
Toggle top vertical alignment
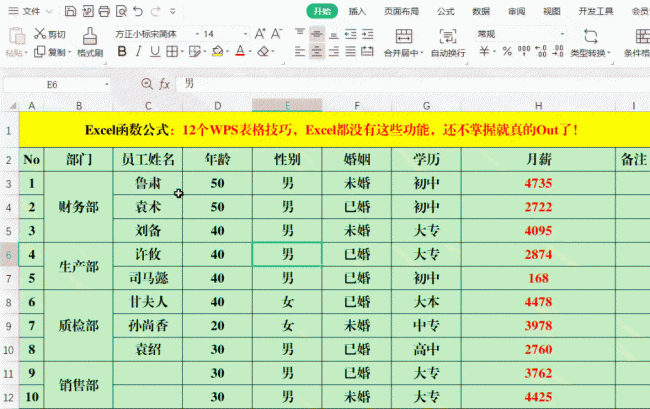(x=300, y=33)
